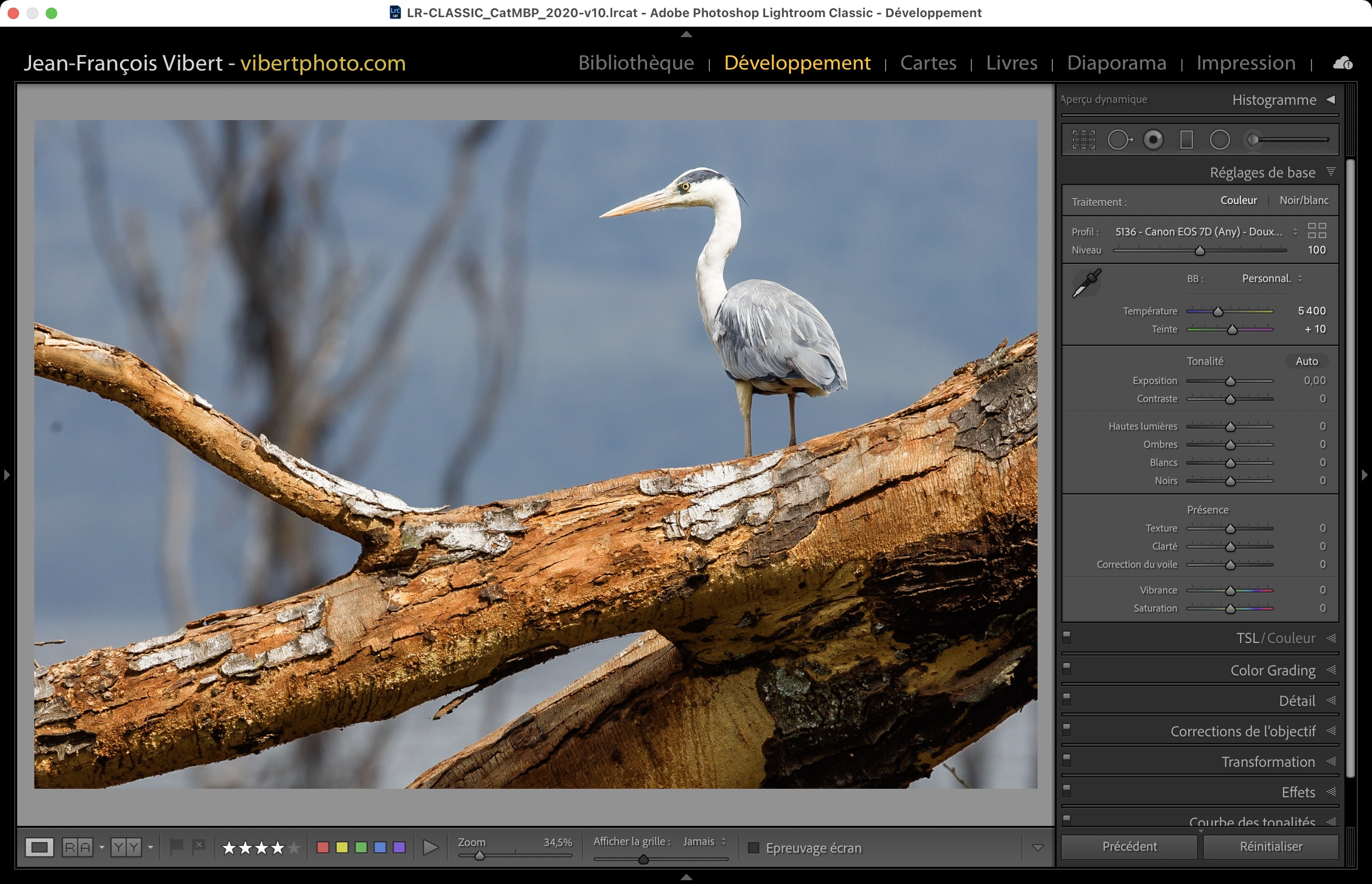Toggle the Color Grading panel switch
Screen dimensions: 1372x884
coord(1067,668)
